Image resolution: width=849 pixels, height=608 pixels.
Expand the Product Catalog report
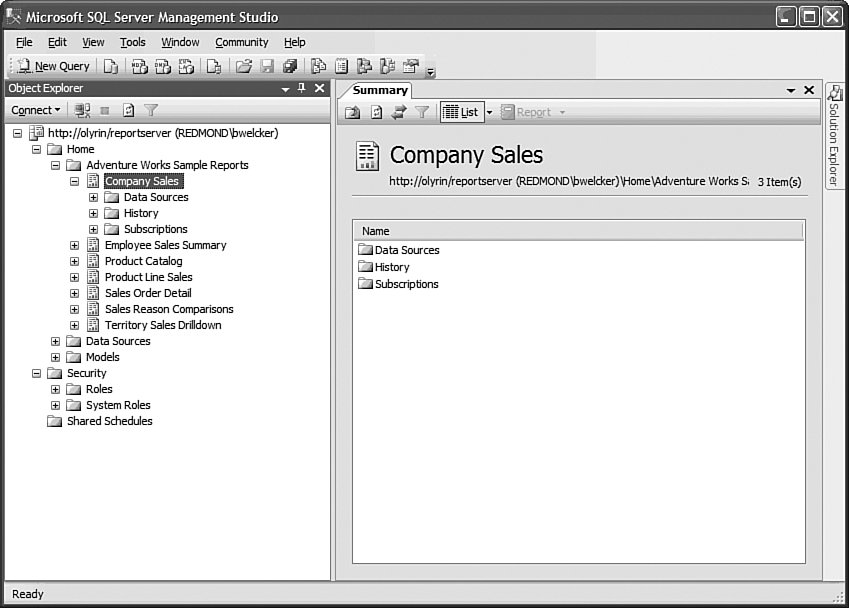[75, 261]
